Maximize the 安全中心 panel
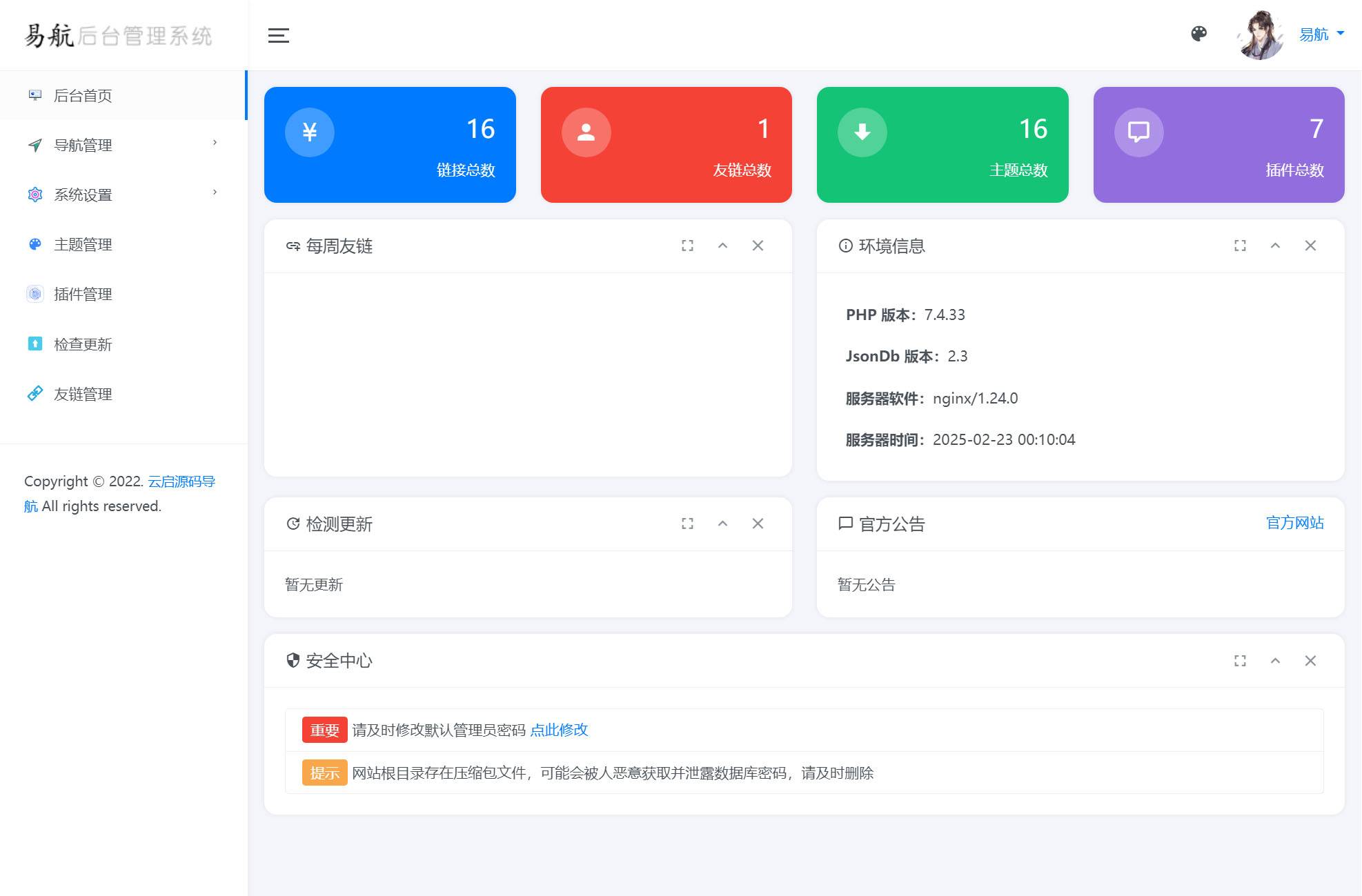 tap(1240, 661)
